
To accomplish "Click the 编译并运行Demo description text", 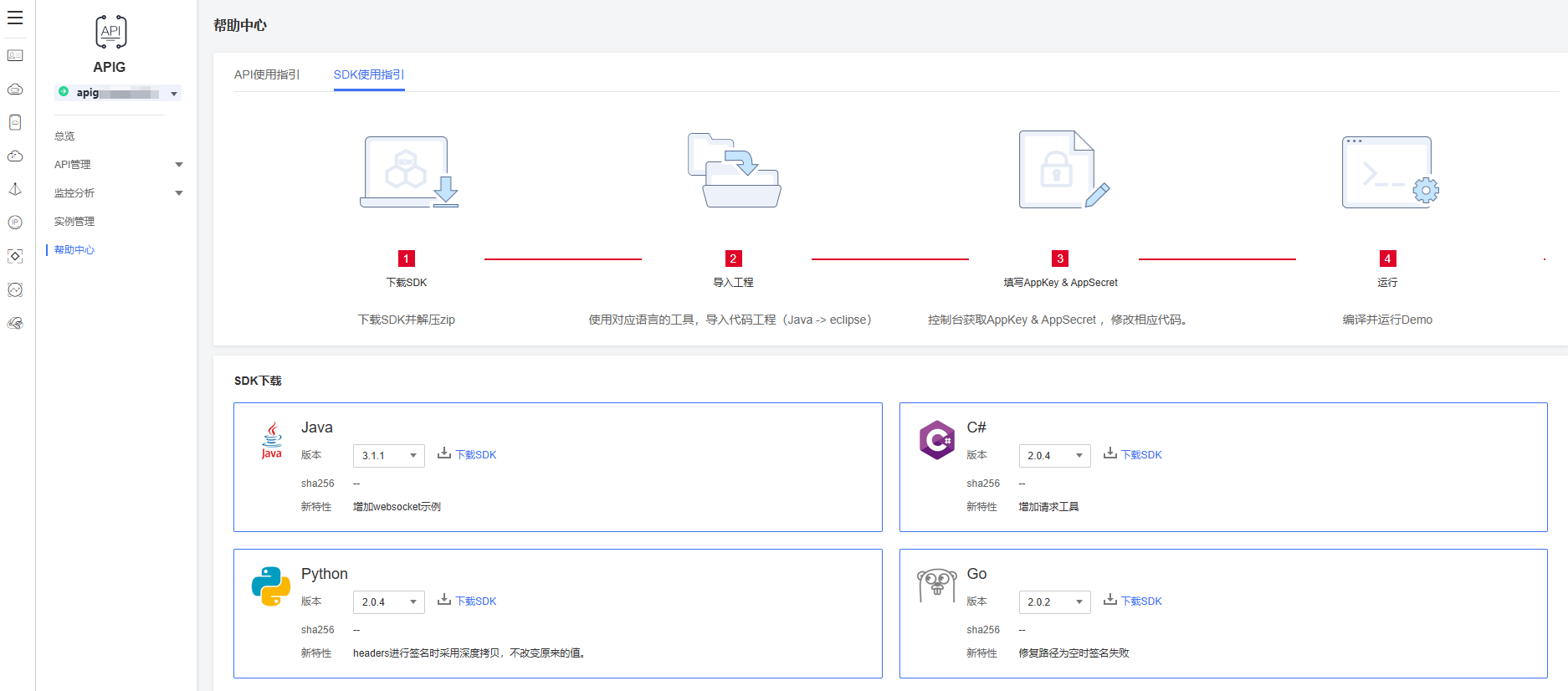I will point(1387,320).
